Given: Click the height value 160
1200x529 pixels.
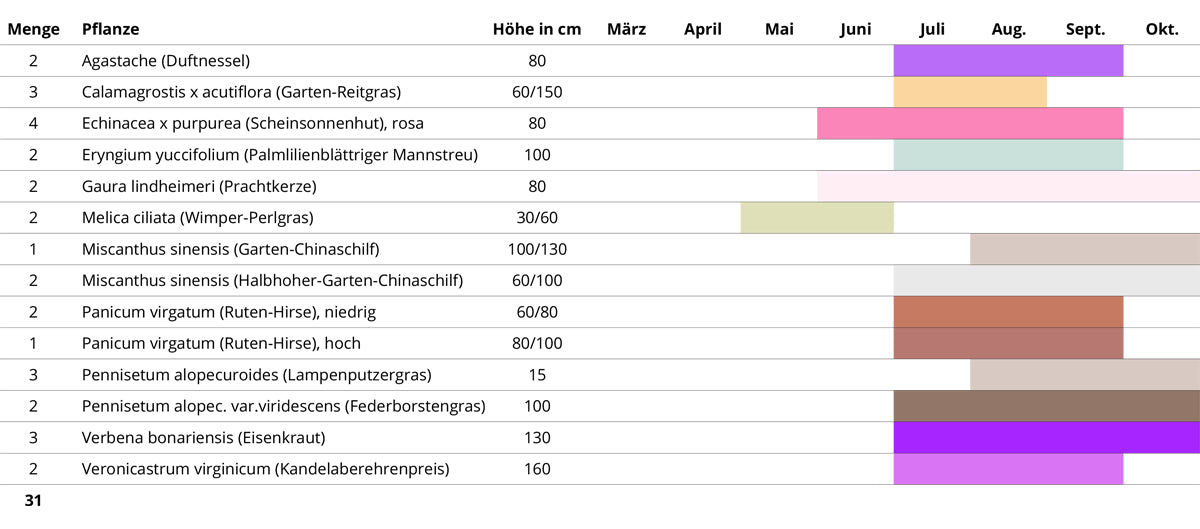Looking at the screenshot, I should 537,469.
